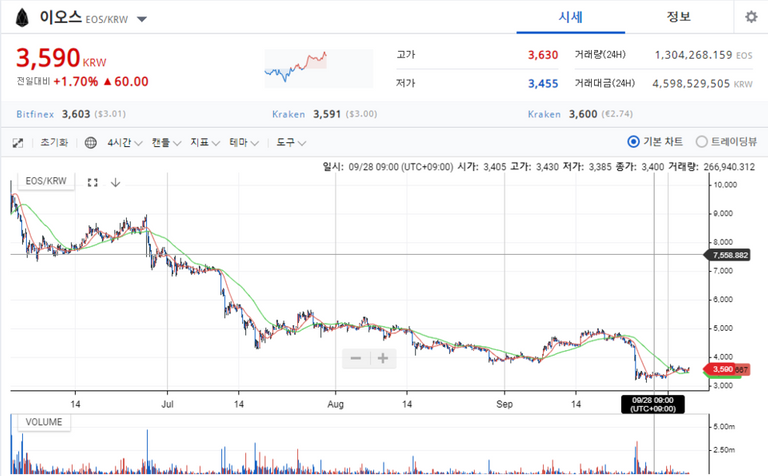Open the settings gear icon
The image size is (768, 476).
pyautogui.click(x=751, y=17)
